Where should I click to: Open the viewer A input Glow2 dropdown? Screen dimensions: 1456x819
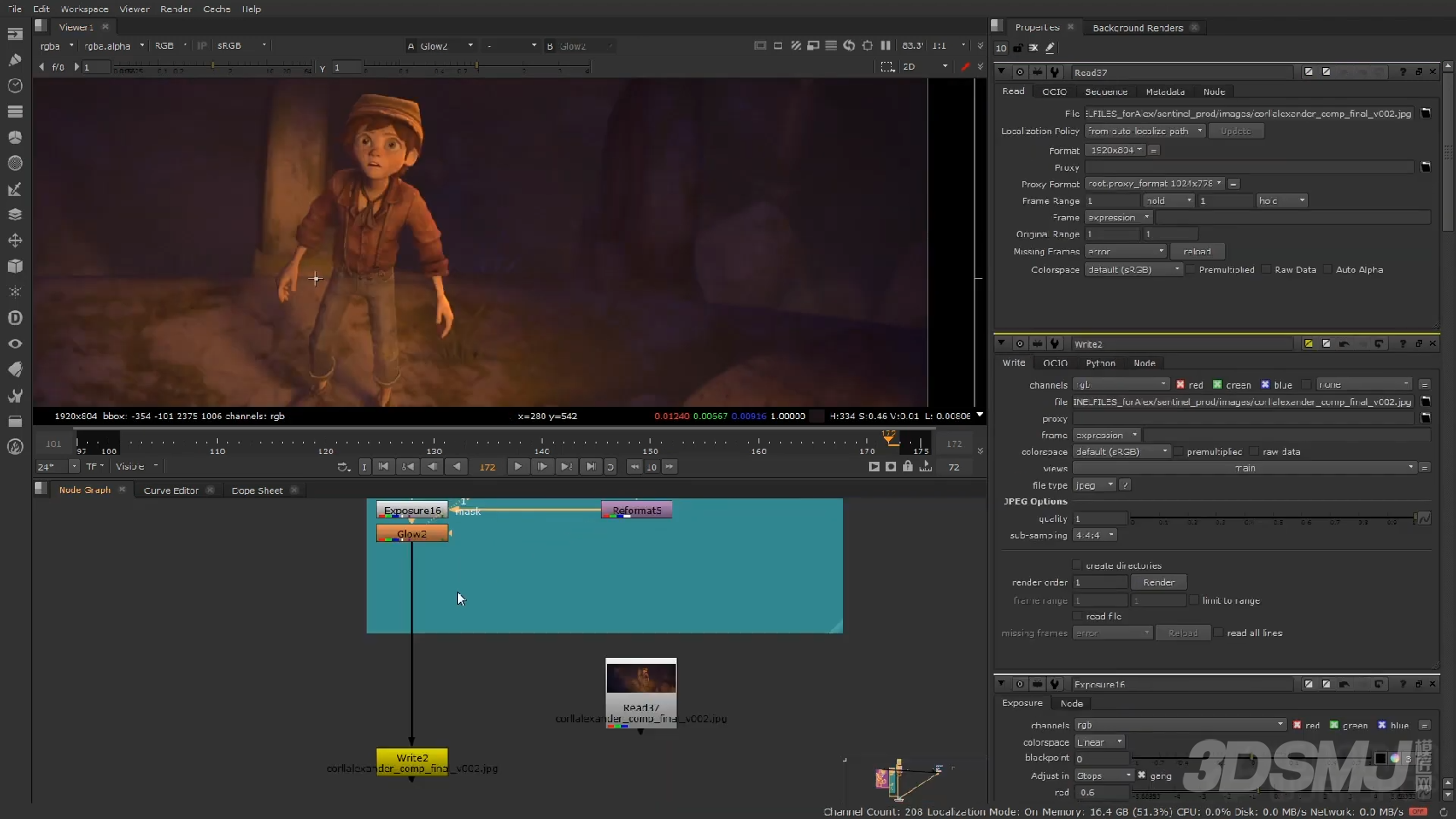coord(447,46)
